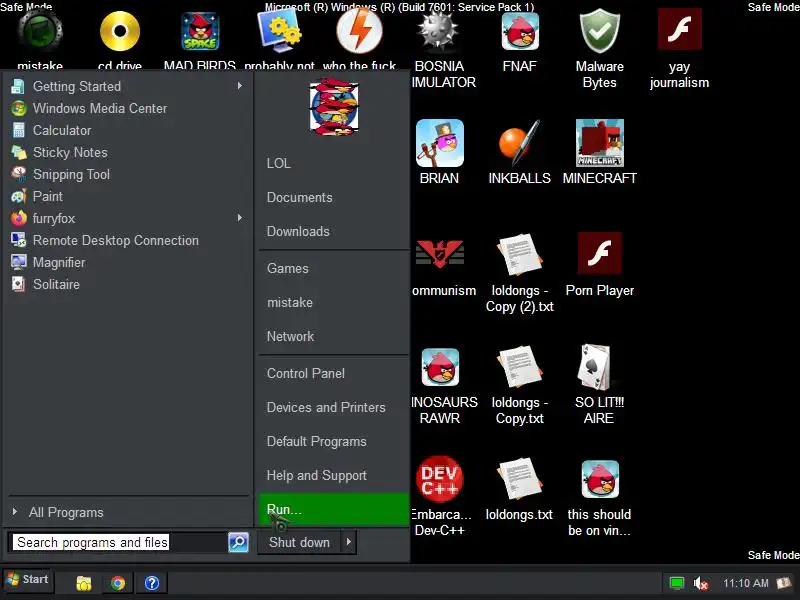Screen dimensions: 800x600
Task: Click the Action Center tray icon beside clock
Action: click(784, 583)
